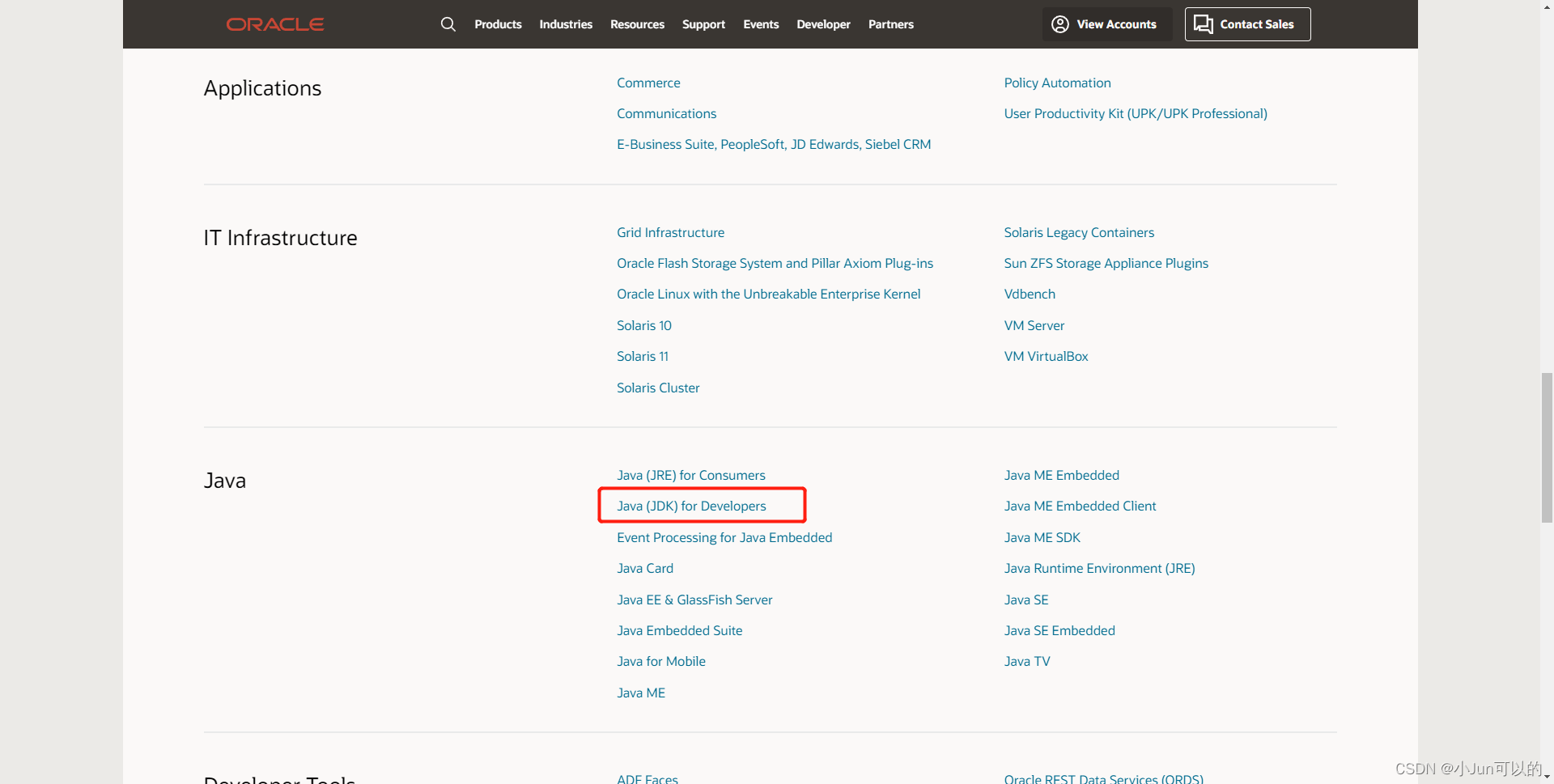1554x784 pixels.
Task: Open the Resources menu
Action: [x=637, y=24]
